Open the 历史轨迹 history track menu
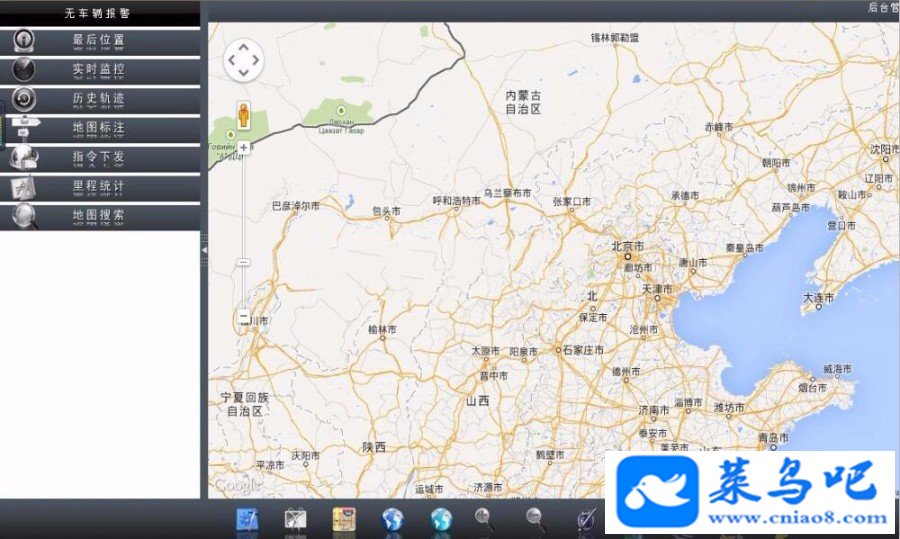900x539 pixels. click(100, 100)
